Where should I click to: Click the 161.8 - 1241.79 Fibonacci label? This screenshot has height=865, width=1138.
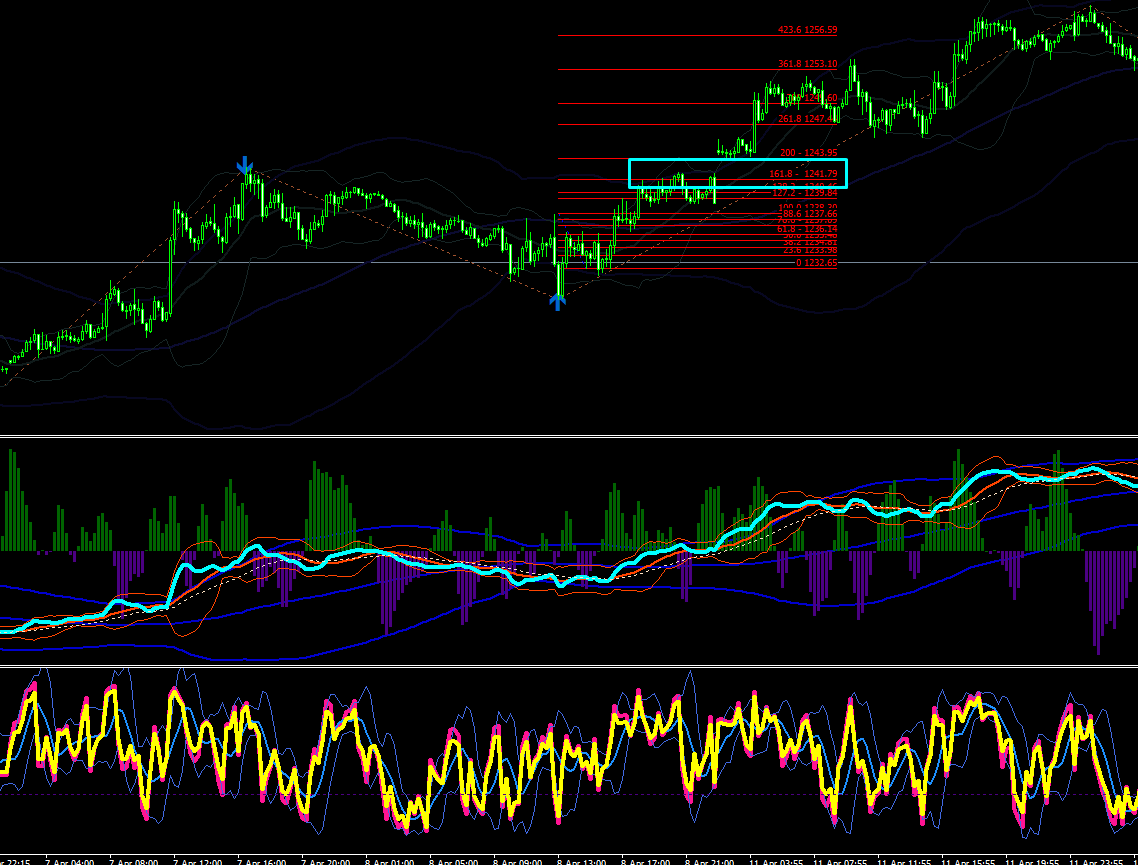point(803,173)
